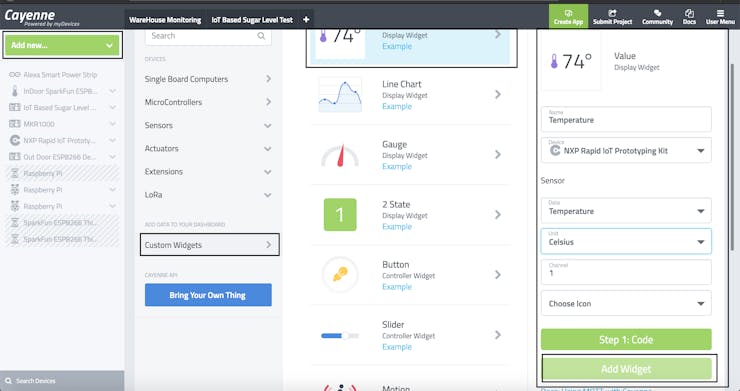Expand the Out Door ESP8266 De... device

click(112, 157)
